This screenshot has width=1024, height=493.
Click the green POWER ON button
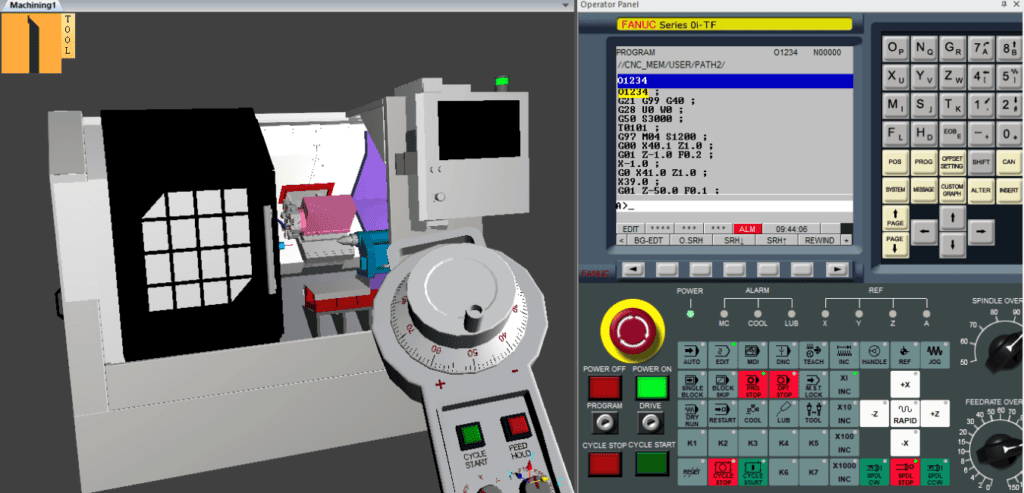(652, 388)
